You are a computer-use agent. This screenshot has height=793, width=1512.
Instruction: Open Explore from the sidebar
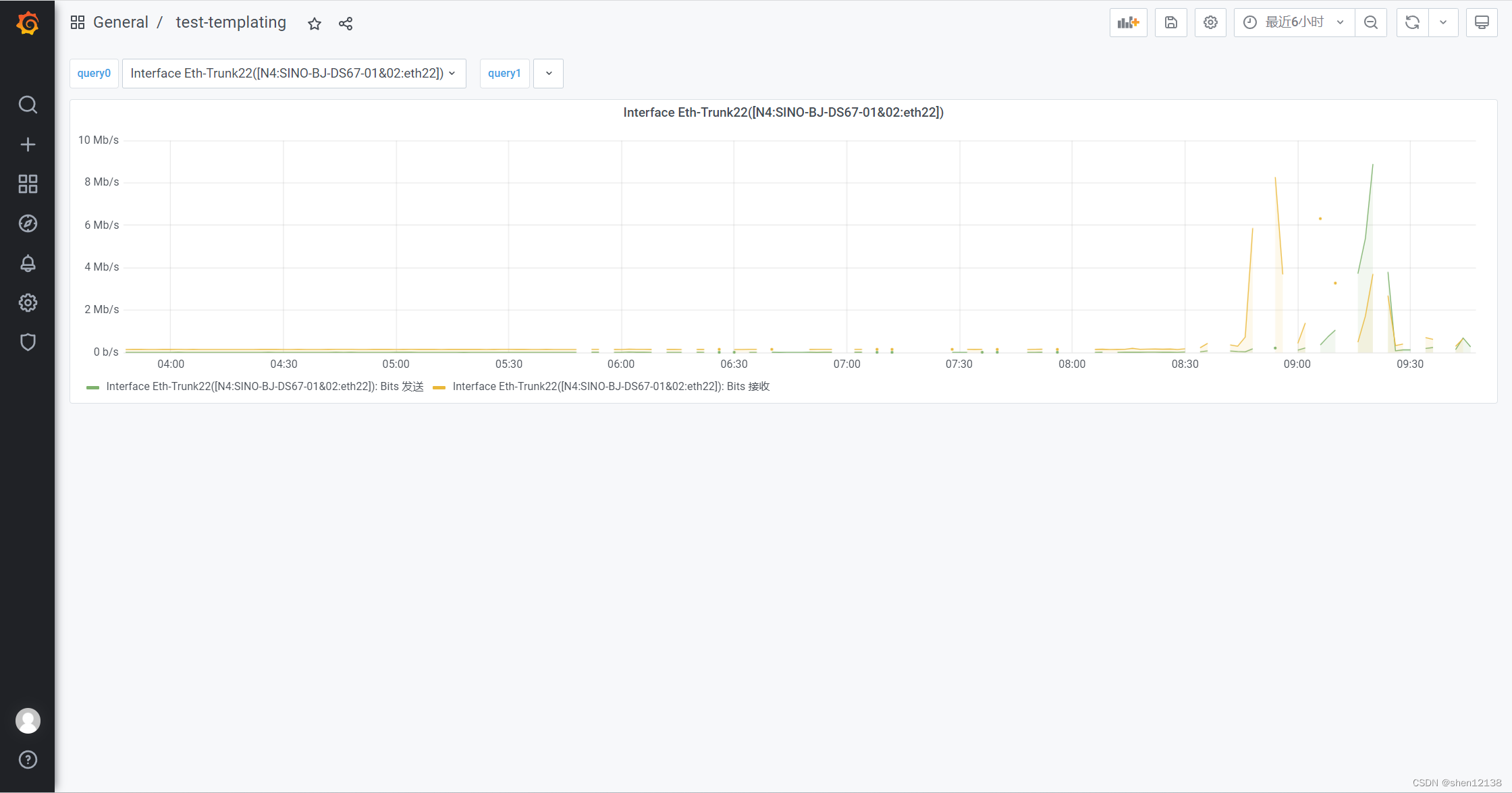[28, 223]
